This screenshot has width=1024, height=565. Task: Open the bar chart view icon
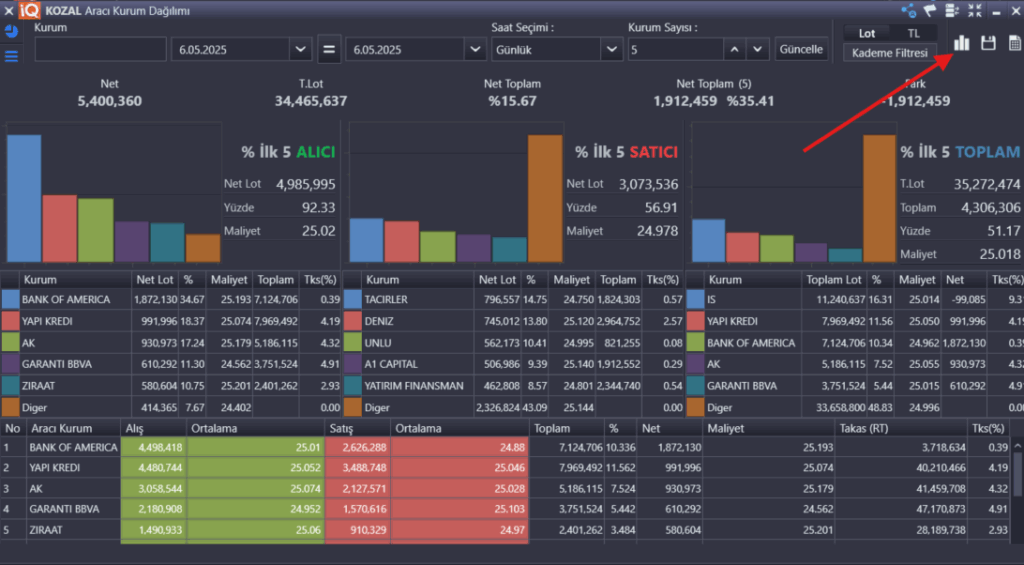[x=961, y=43]
